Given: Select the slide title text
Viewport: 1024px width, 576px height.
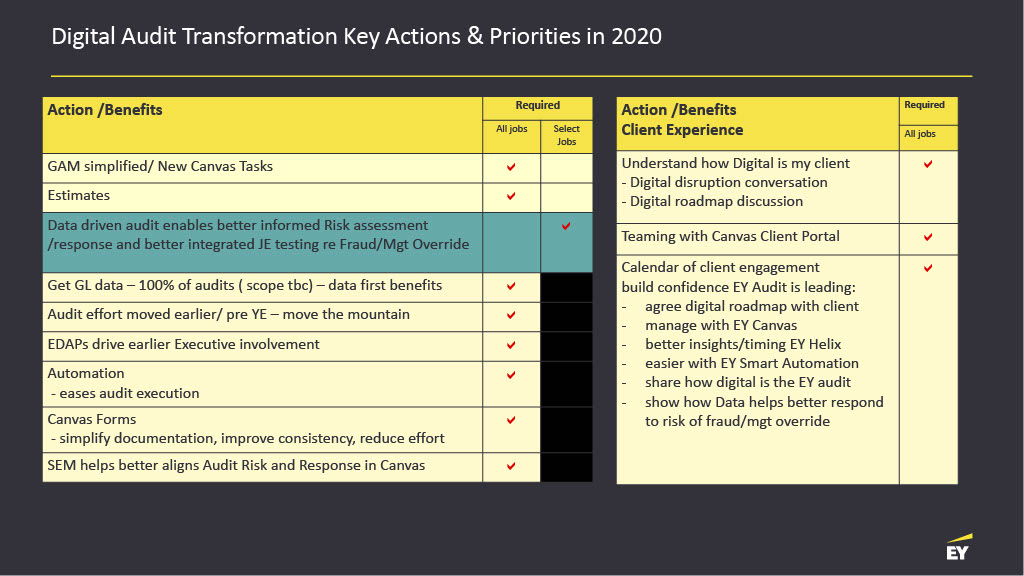Looking at the screenshot, I should [356, 37].
